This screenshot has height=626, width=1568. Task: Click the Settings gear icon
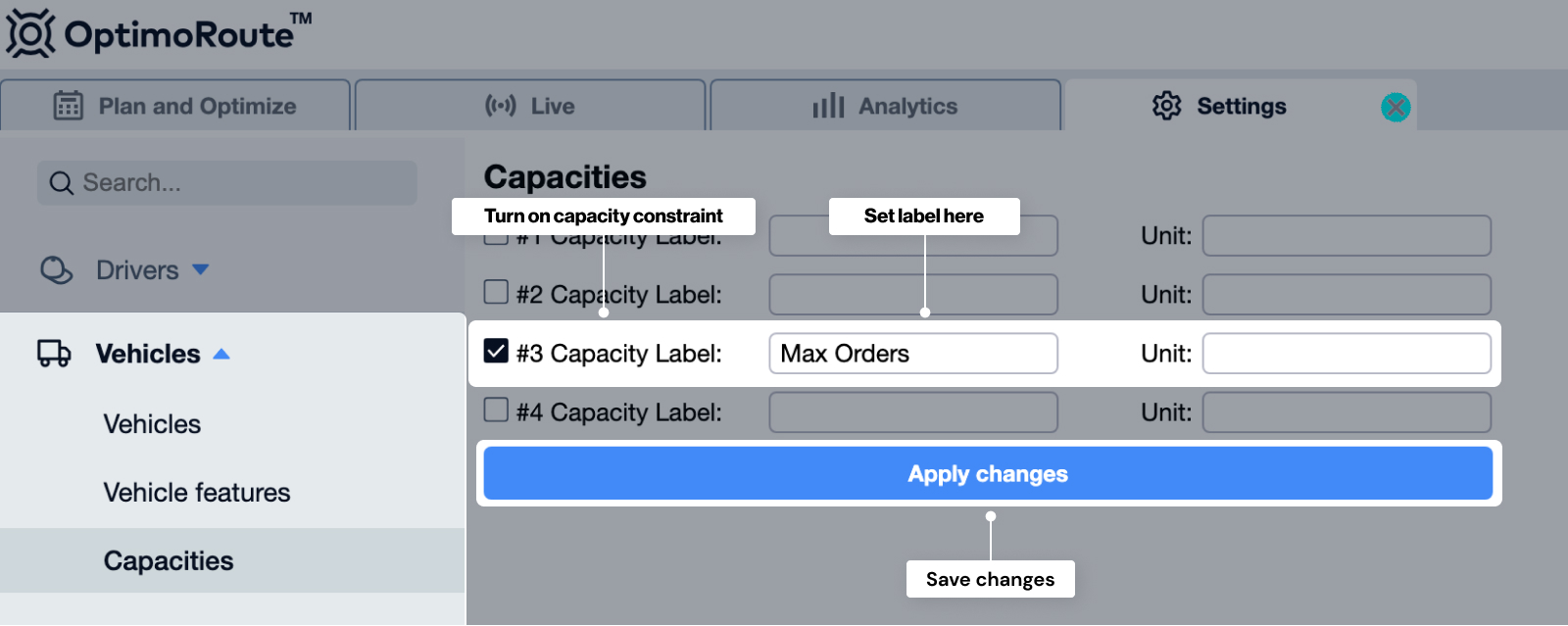tap(1166, 106)
